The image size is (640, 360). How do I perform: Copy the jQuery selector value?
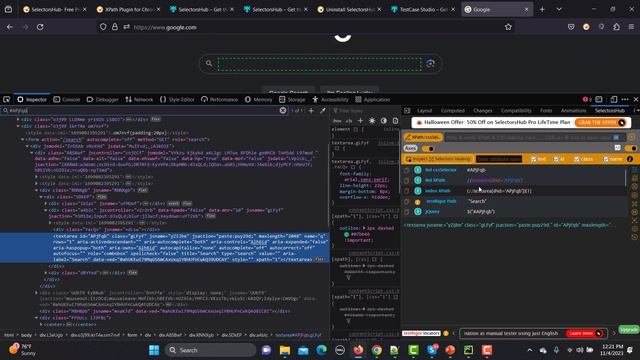pyautogui.click(x=407, y=211)
